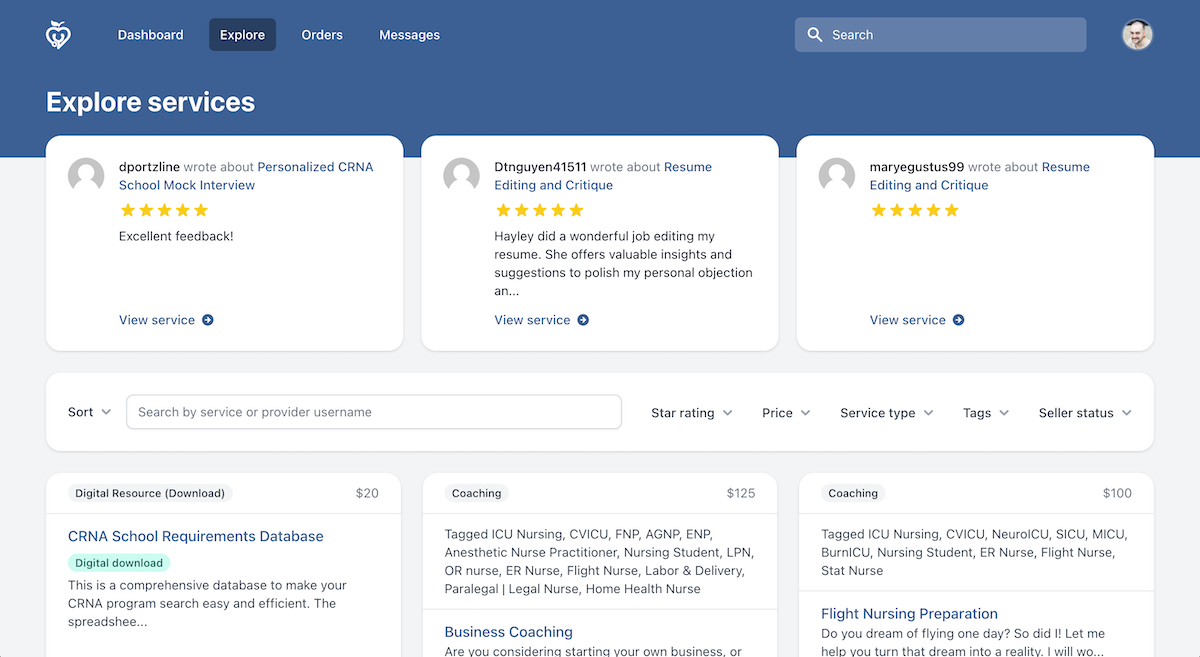Expand the Tags filter dropdown
The height and width of the screenshot is (657, 1200).
[x=986, y=413]
